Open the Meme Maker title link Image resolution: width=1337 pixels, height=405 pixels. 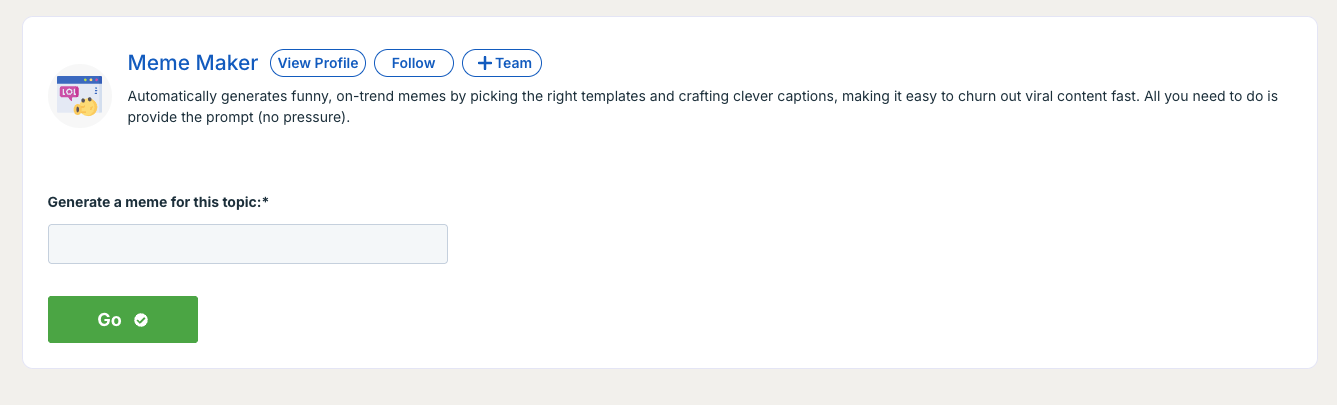point(193,63)
